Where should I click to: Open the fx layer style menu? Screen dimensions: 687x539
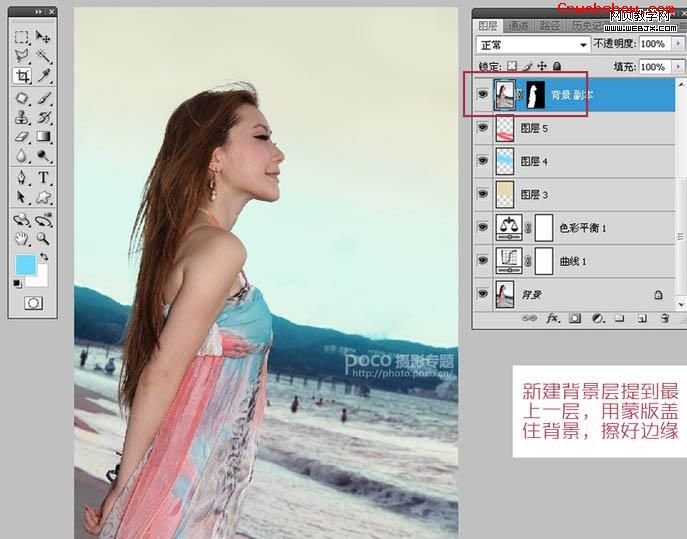[x=552, y=318]
